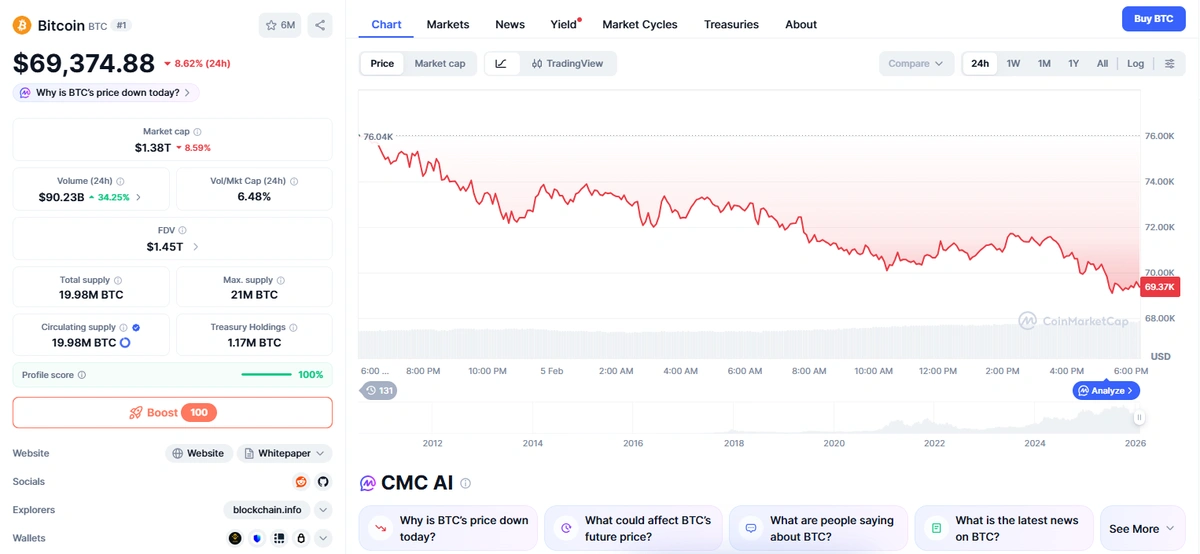
Task: Switch to the Markets tab
Action: (x=447, y=24)
